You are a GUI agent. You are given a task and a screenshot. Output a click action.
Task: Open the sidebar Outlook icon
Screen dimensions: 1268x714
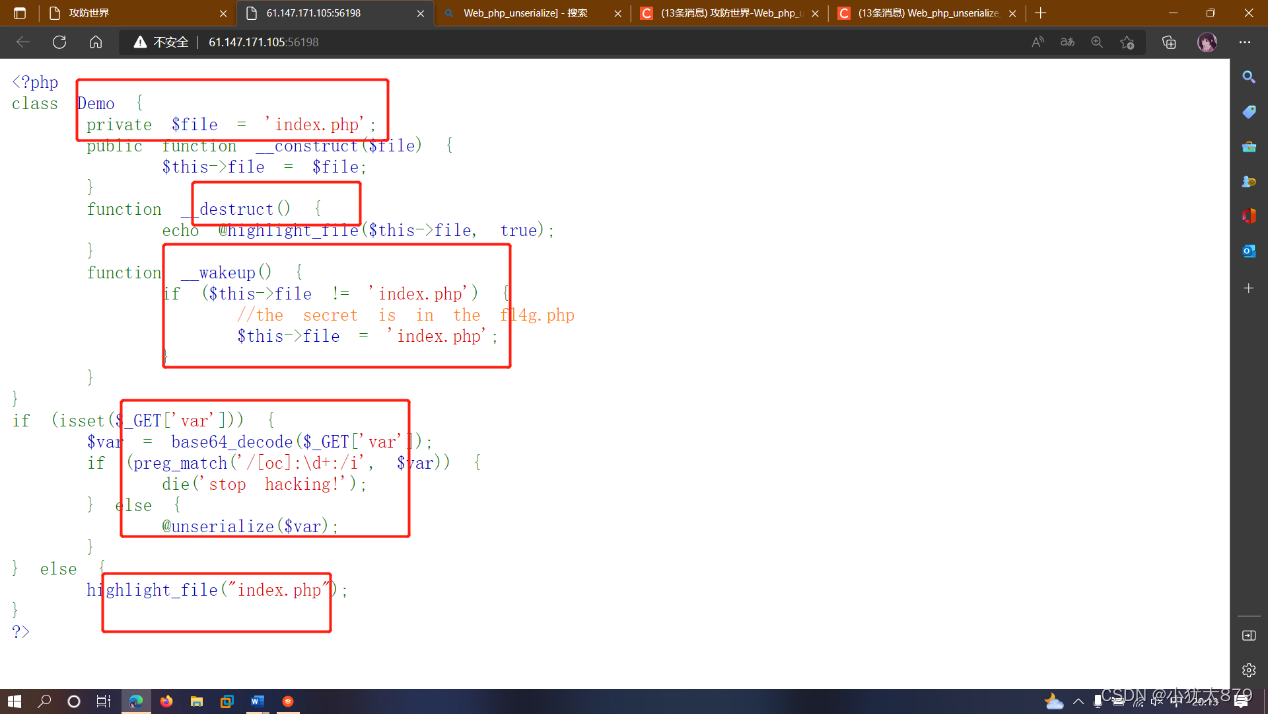[1249, 251]
